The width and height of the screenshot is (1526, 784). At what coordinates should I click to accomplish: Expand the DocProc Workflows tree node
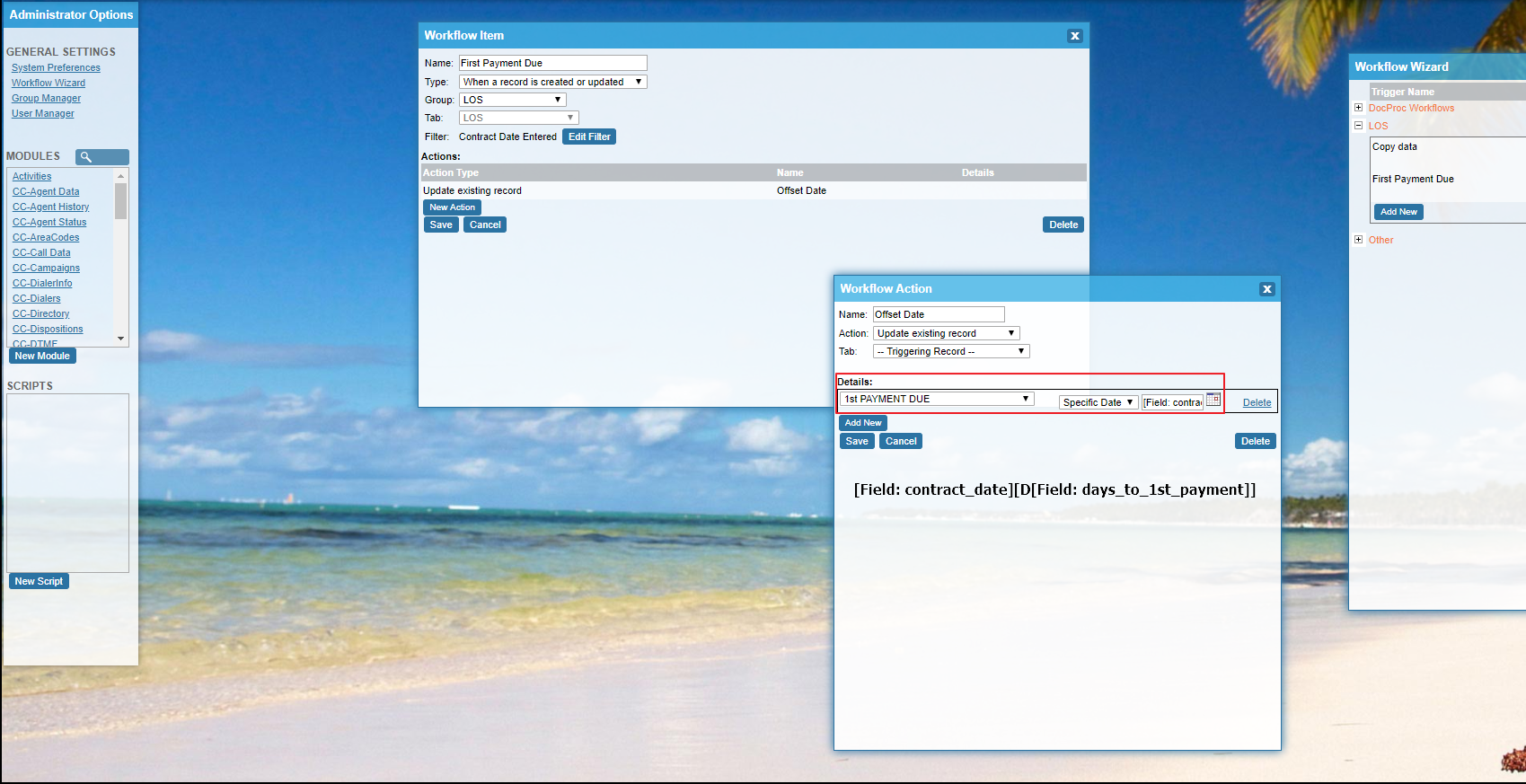point(1358,108)
